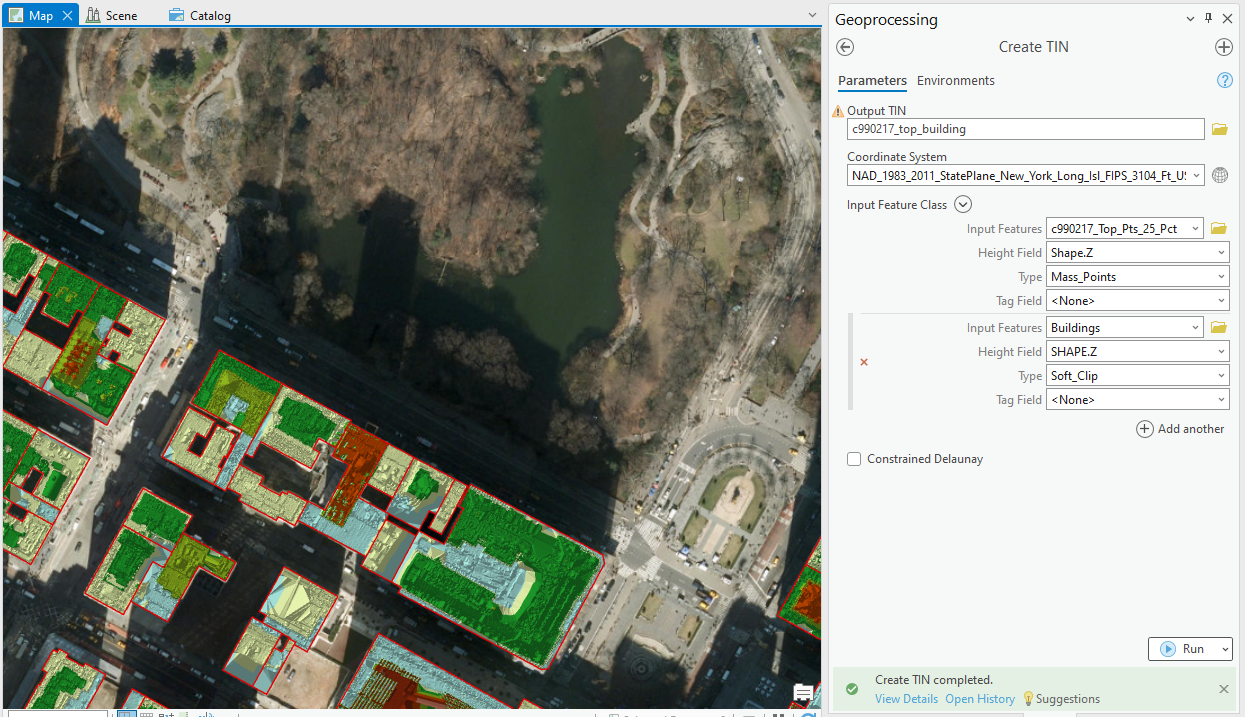Pin the Geoprocessing pane
1245x717 pixels.
pos(1208,19)
